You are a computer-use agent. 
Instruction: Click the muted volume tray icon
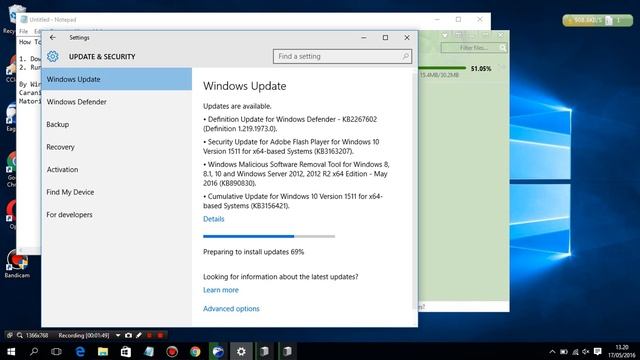586,351
